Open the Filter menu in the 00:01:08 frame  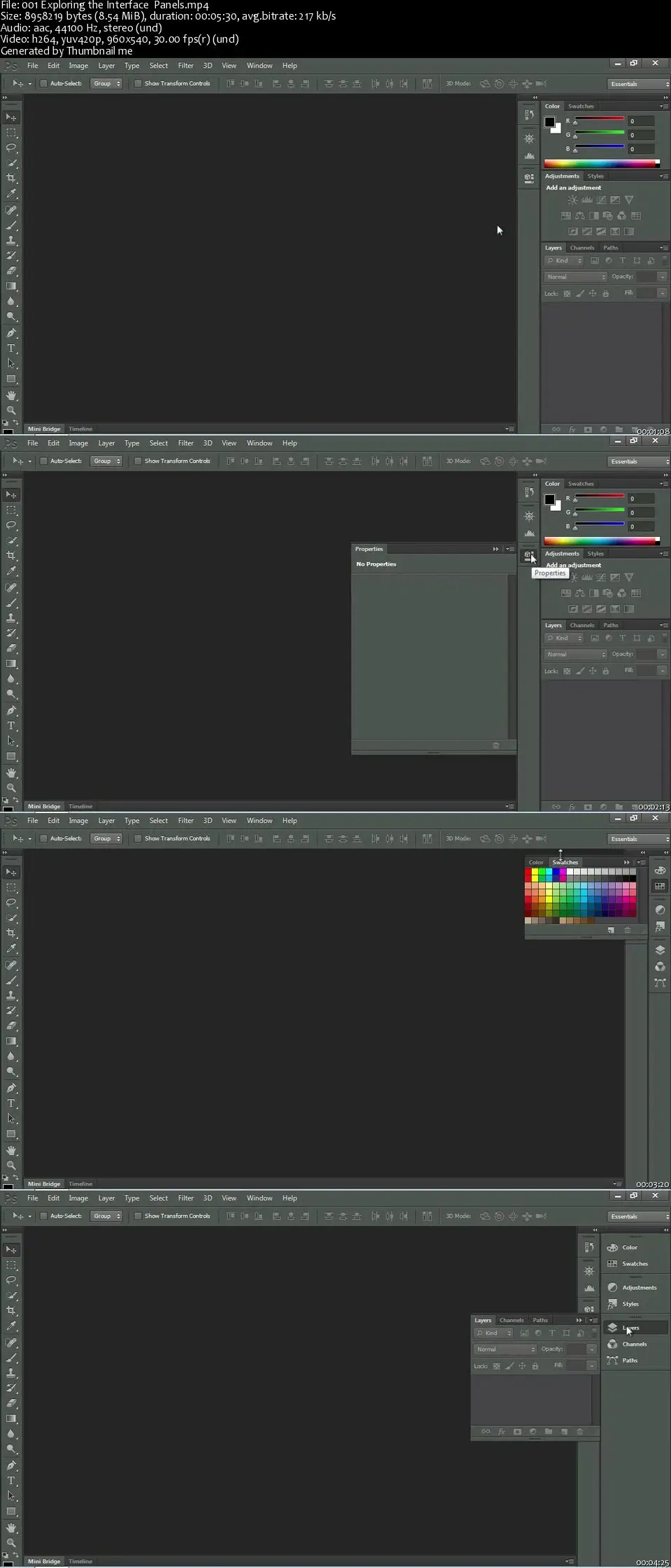[x=186, y=66]
